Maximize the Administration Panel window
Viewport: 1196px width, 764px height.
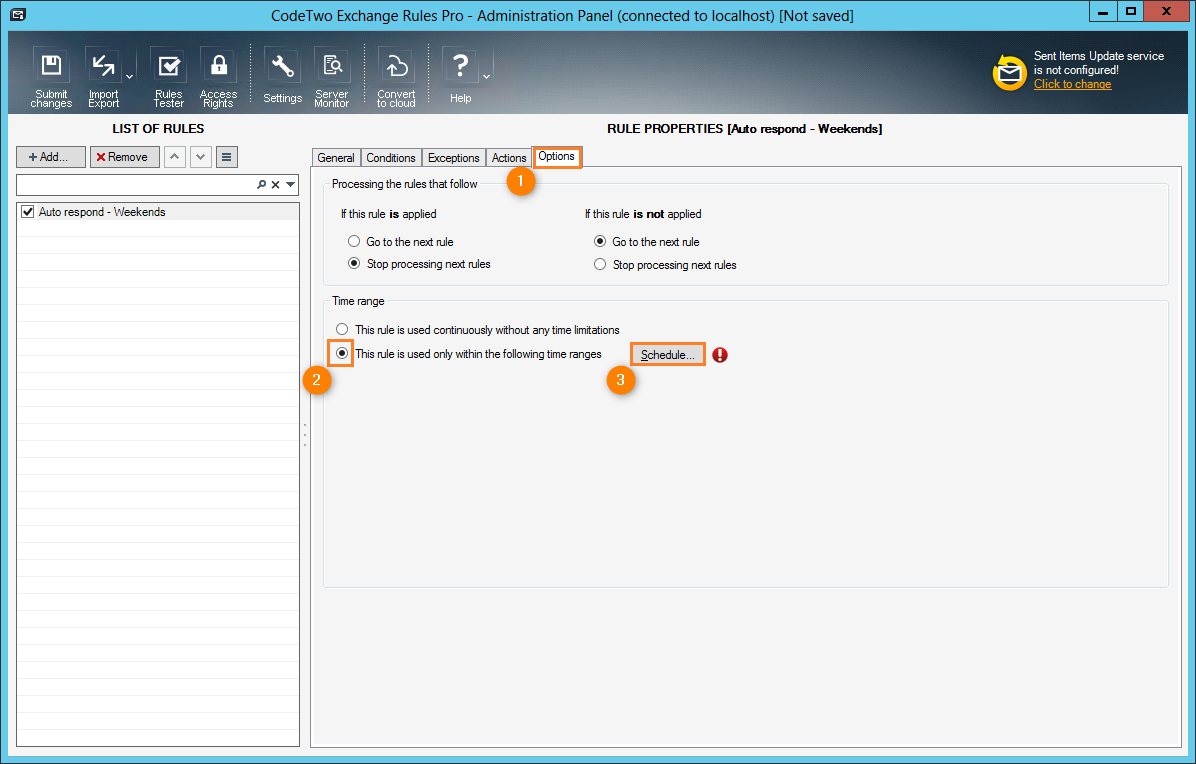tap(1130, 11)
